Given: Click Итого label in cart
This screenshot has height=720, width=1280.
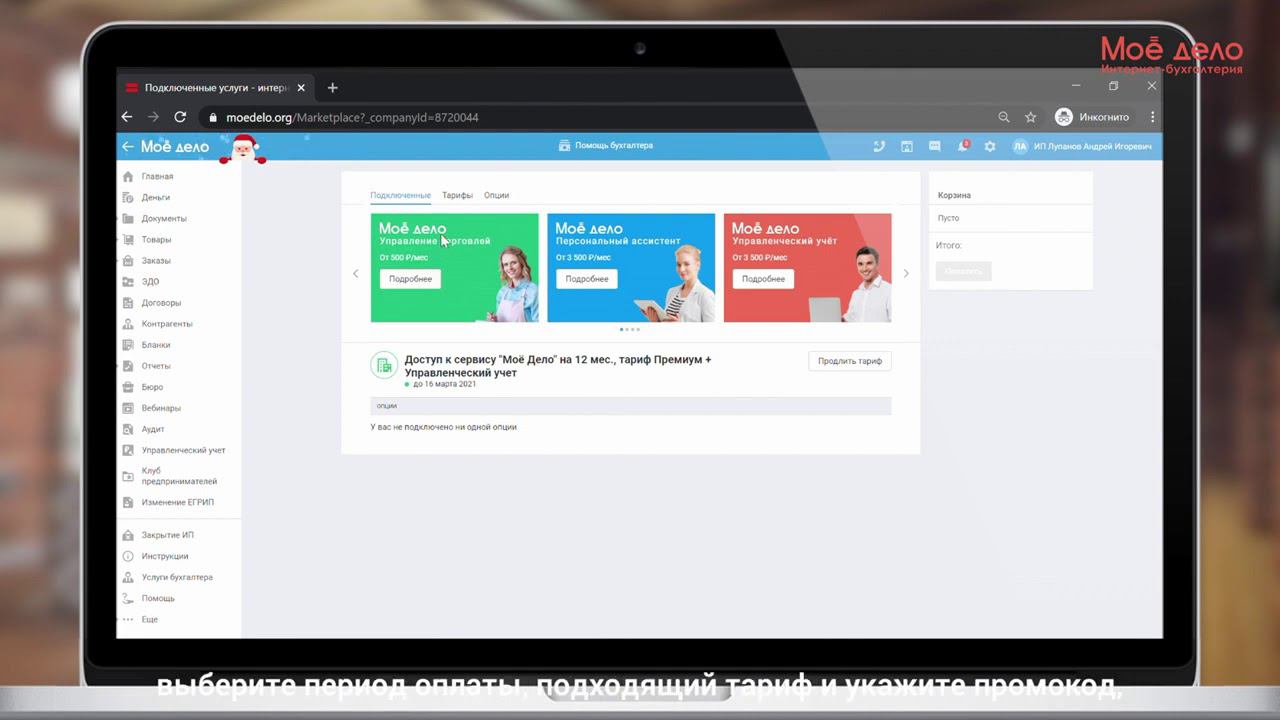Looking at the screenshot, I should coord(949,245).
